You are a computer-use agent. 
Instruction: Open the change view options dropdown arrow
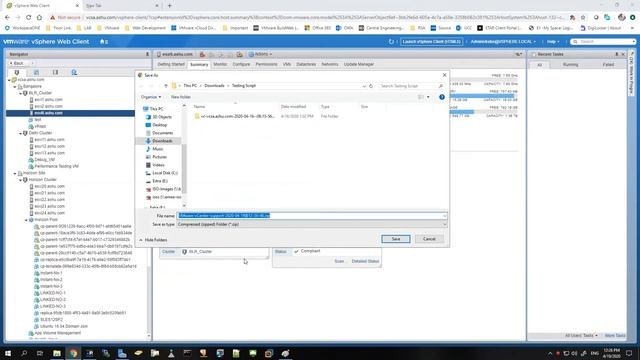(x=428, y=97)
